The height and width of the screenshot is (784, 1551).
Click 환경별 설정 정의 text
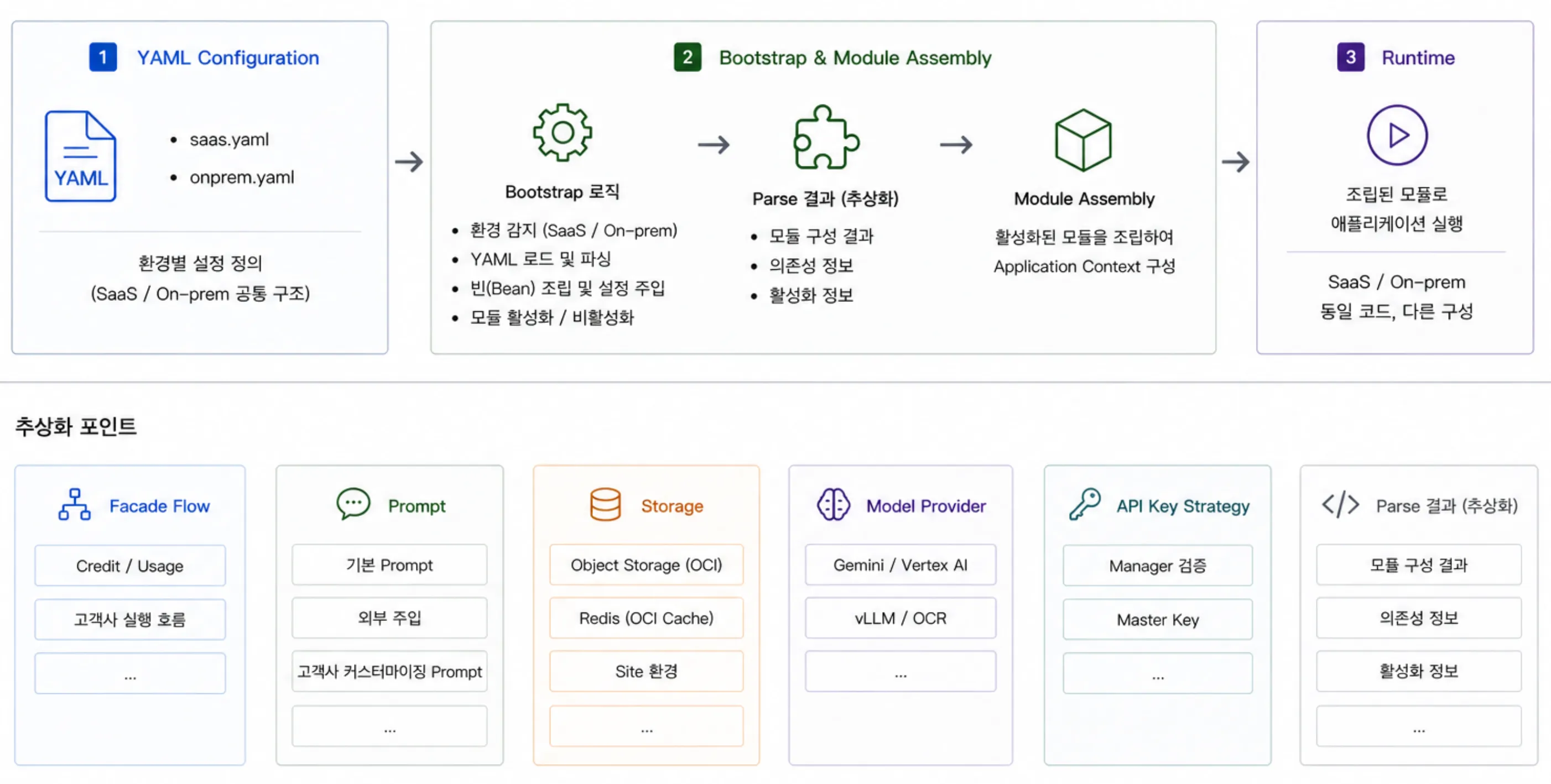200,263
